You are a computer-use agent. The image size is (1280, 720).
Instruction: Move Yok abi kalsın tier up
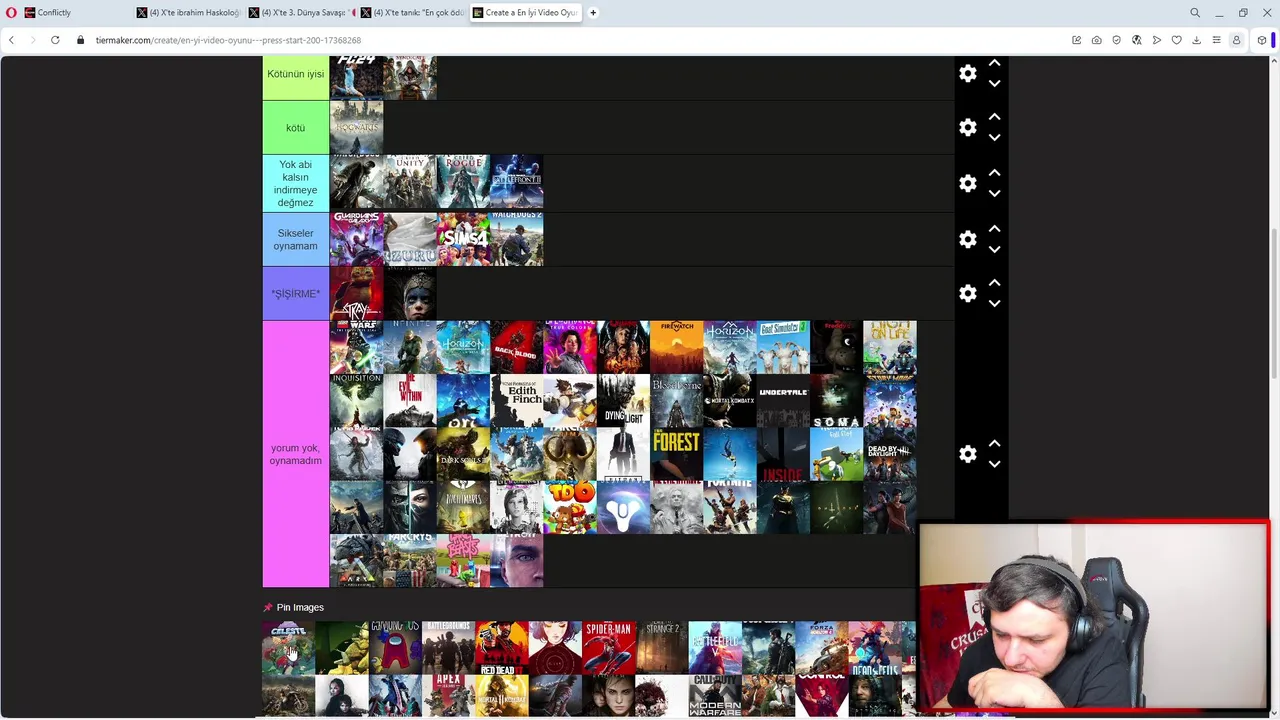pyautogui.click(x=994, y=173)
